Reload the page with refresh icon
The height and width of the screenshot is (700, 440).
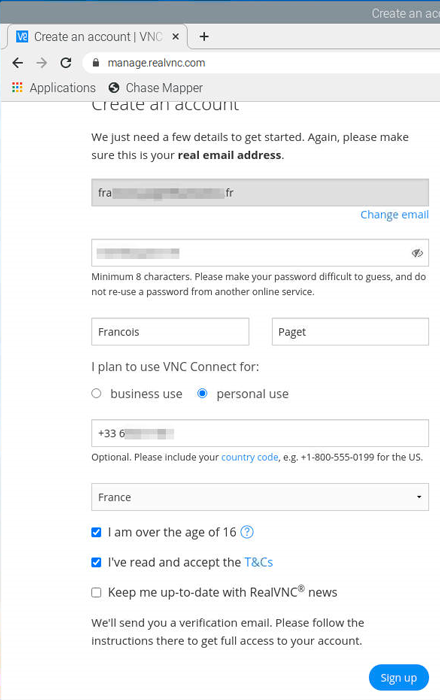coord(66,63)
